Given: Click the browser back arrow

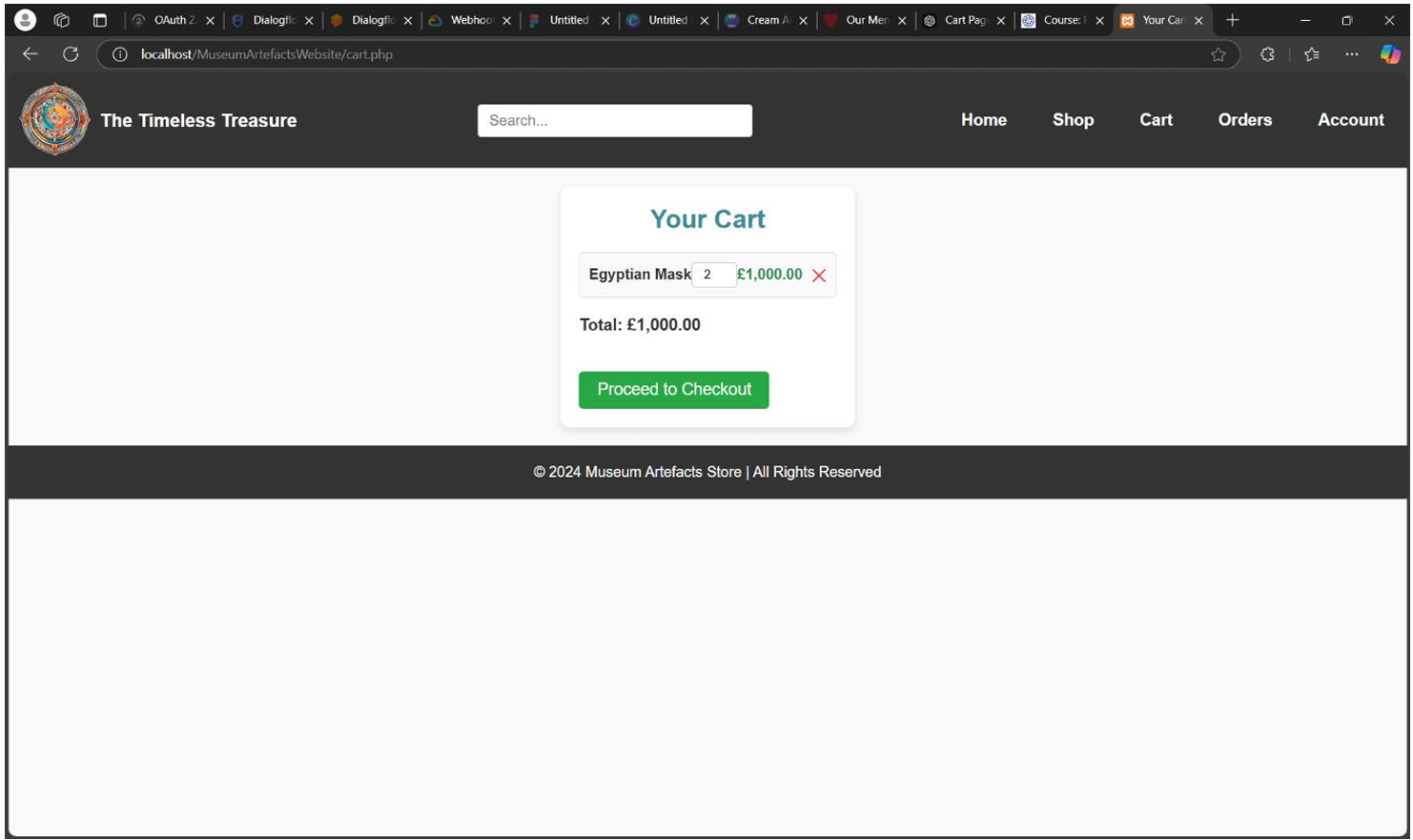Looking at the screenshot, I should 30,54.
